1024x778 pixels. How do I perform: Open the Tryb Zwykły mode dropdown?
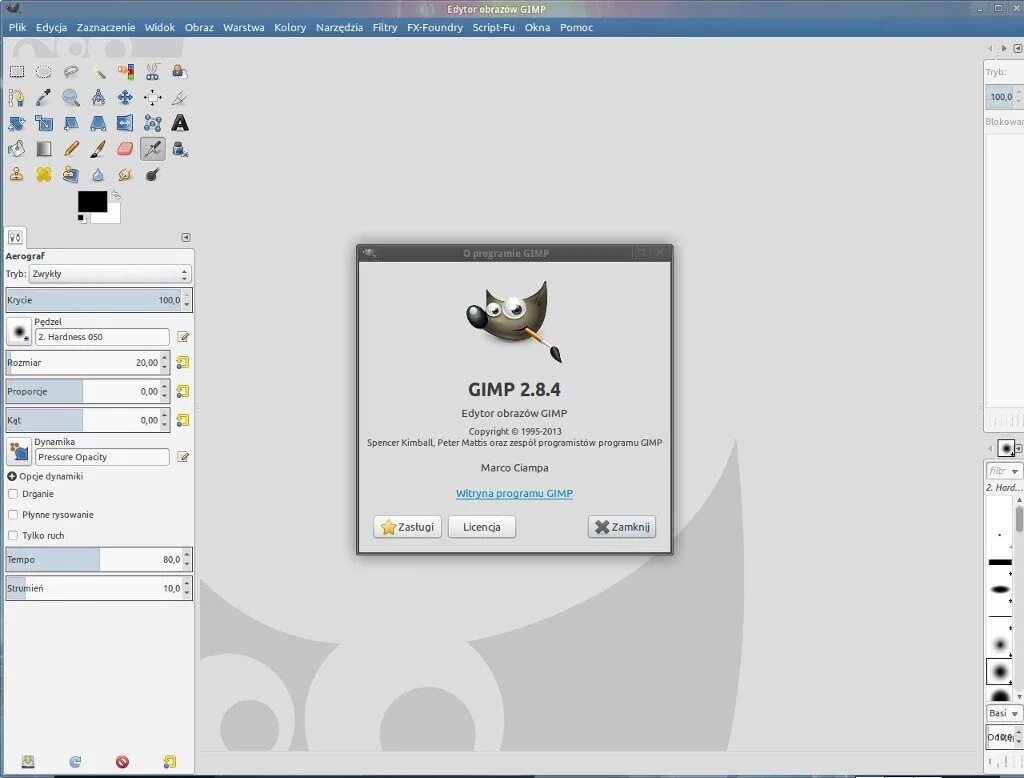[110, 274]
